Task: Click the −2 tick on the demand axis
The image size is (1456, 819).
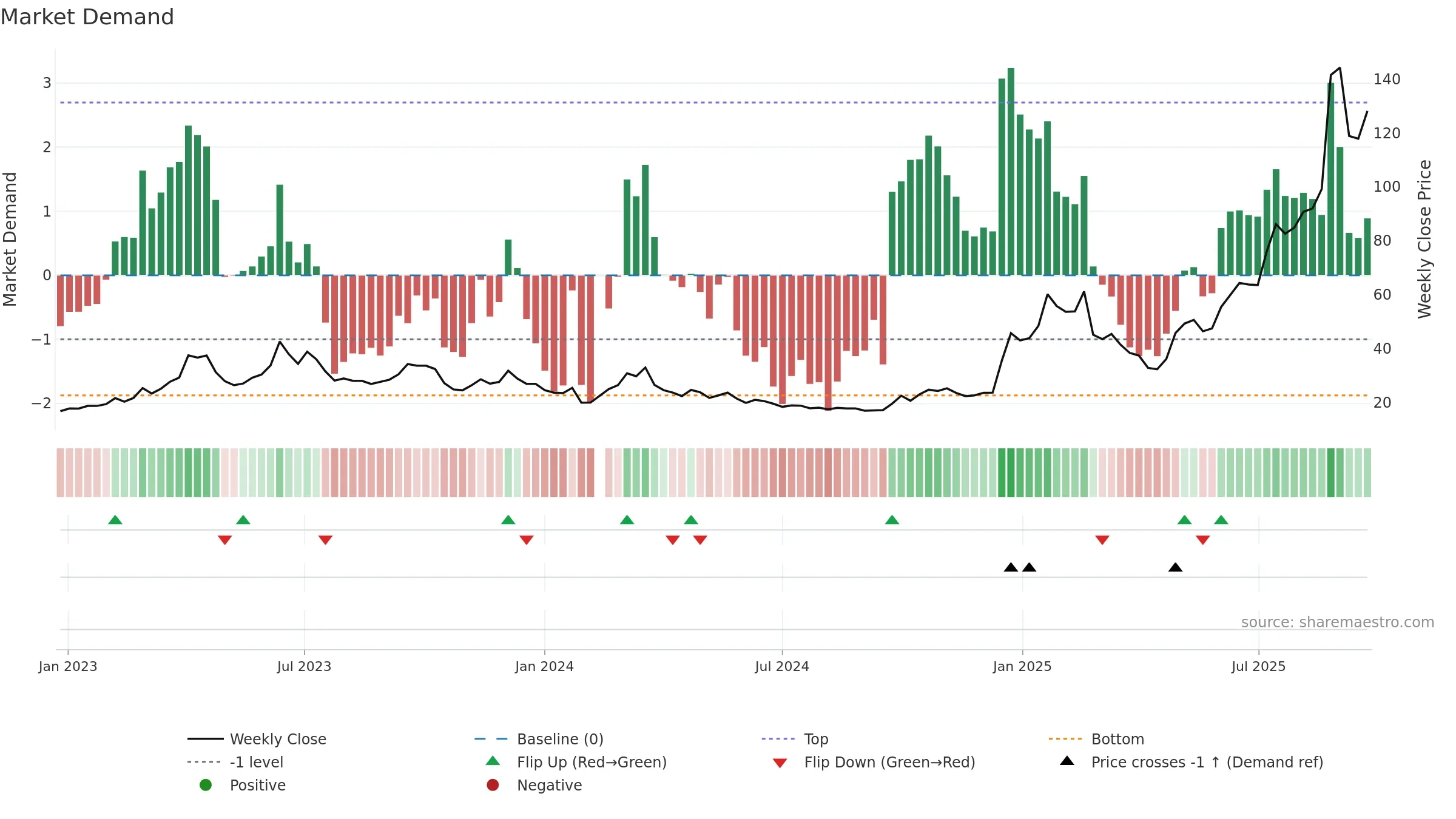Action: coord(41,403)
